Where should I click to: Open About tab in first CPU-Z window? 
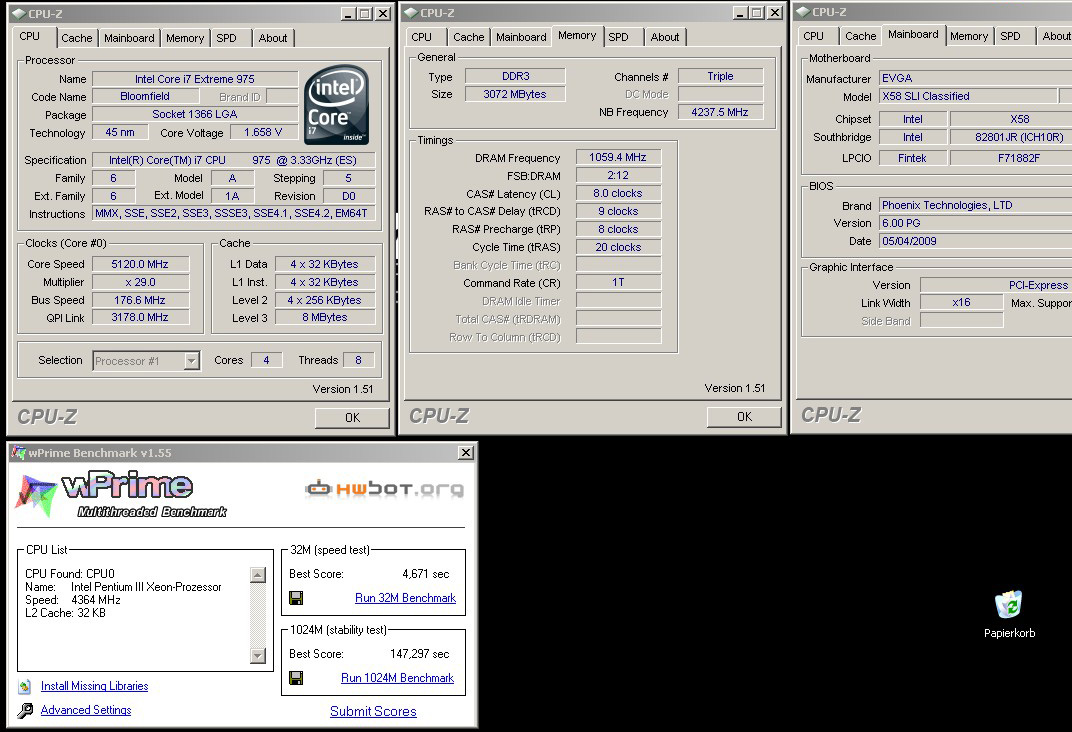coord(273,38)
